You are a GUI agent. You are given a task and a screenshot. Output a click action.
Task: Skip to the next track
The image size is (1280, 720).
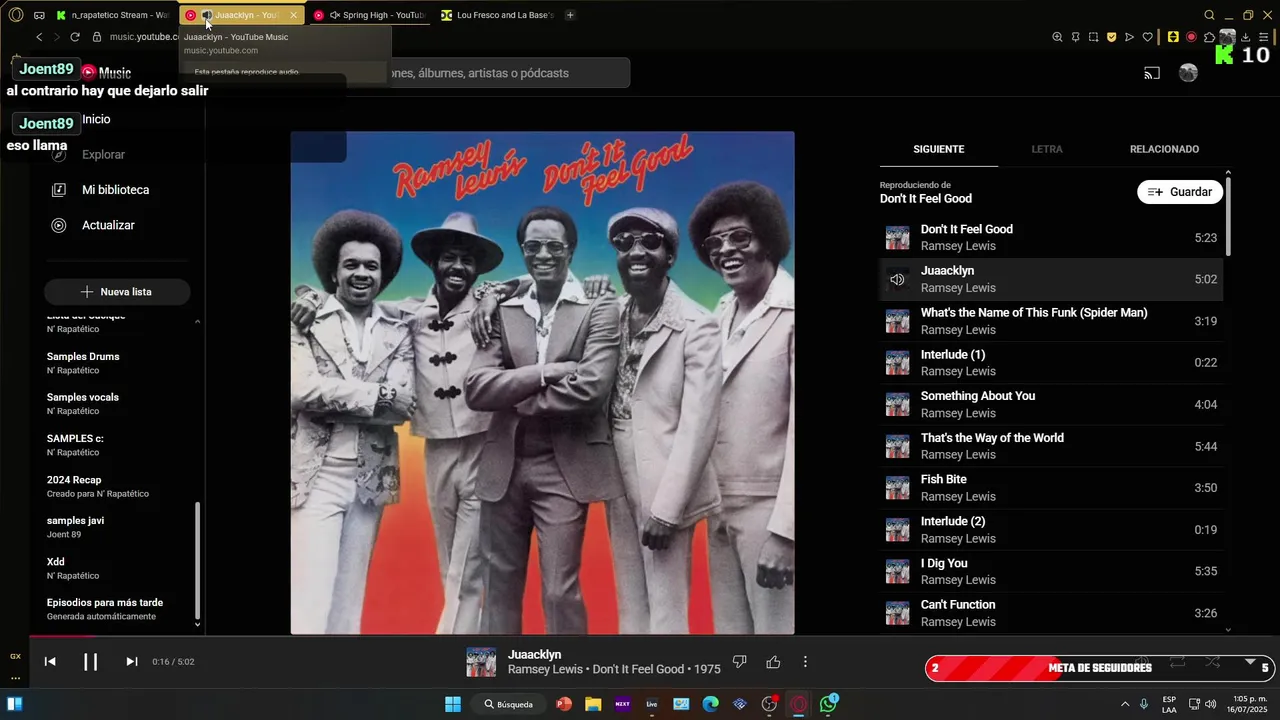click(131, 661)
